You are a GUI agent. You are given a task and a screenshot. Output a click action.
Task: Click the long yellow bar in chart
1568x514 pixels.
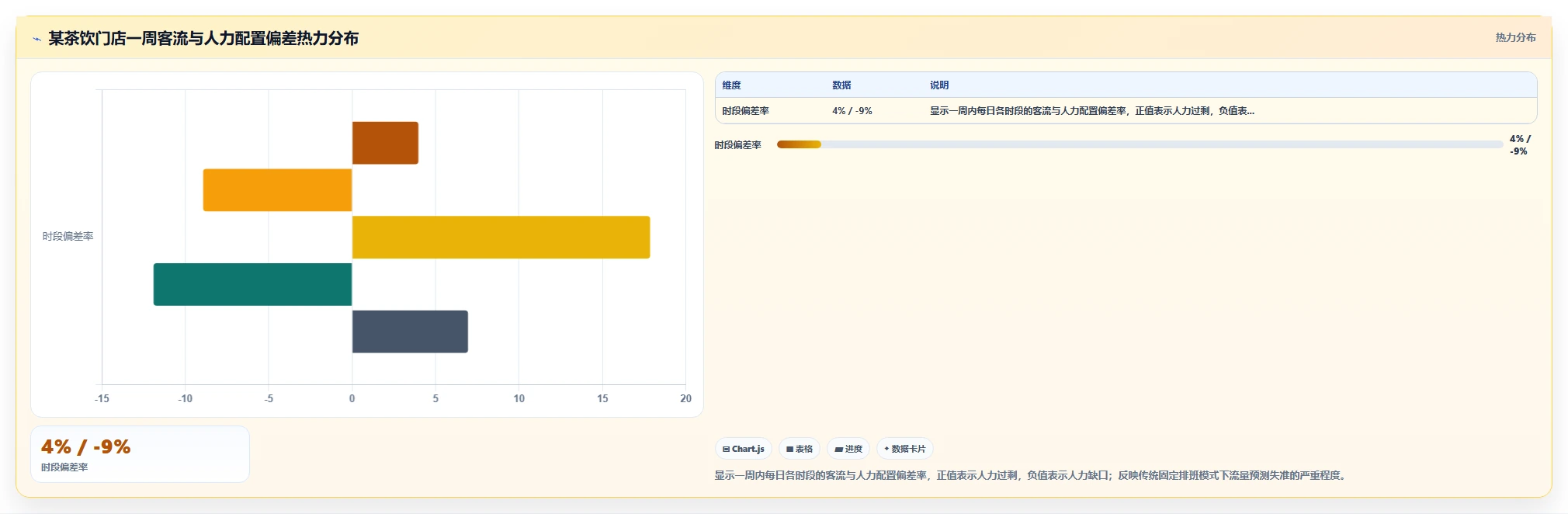[501, 238]
